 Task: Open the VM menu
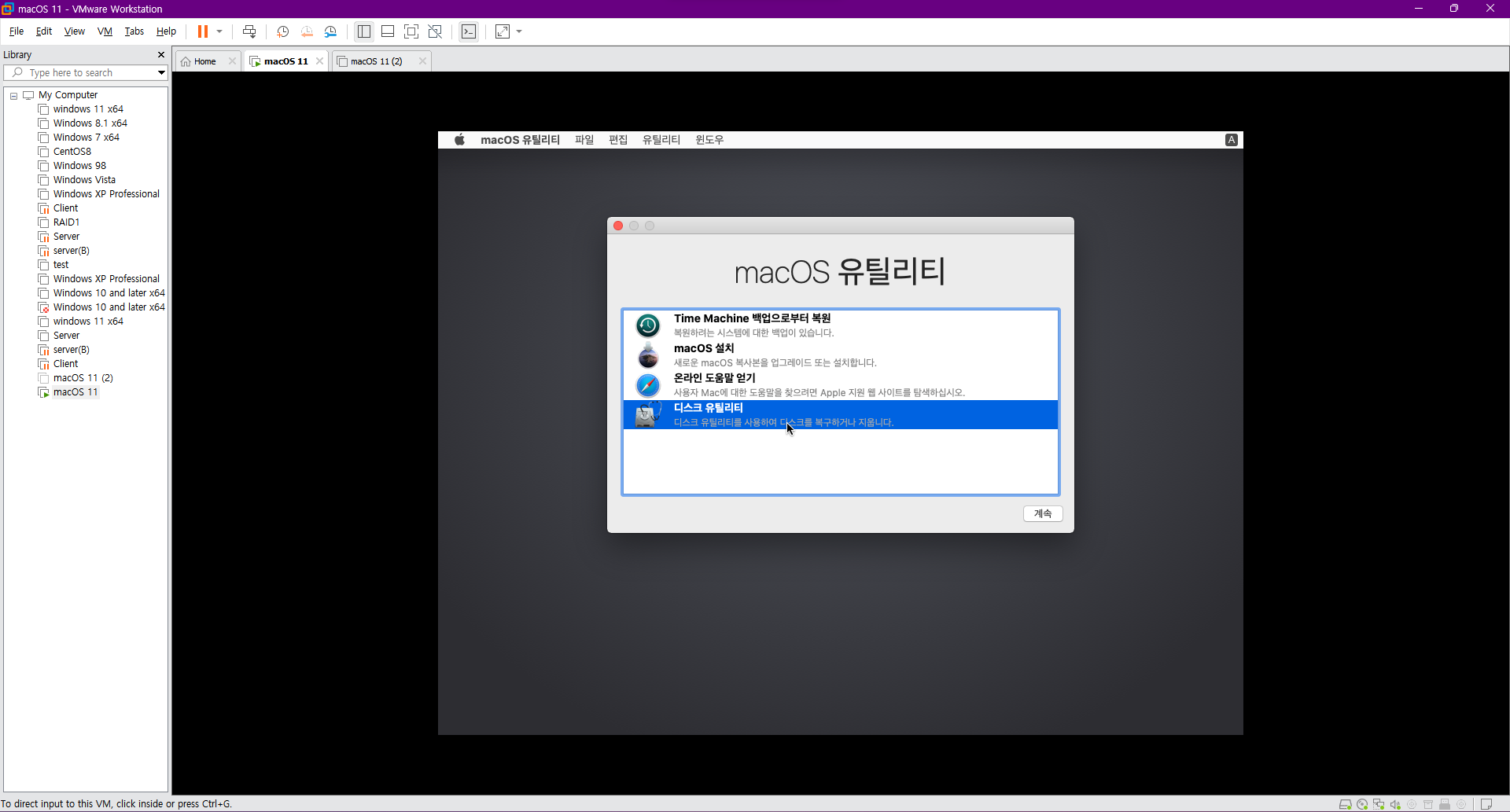pyautogui.click(x=105, y=31)
